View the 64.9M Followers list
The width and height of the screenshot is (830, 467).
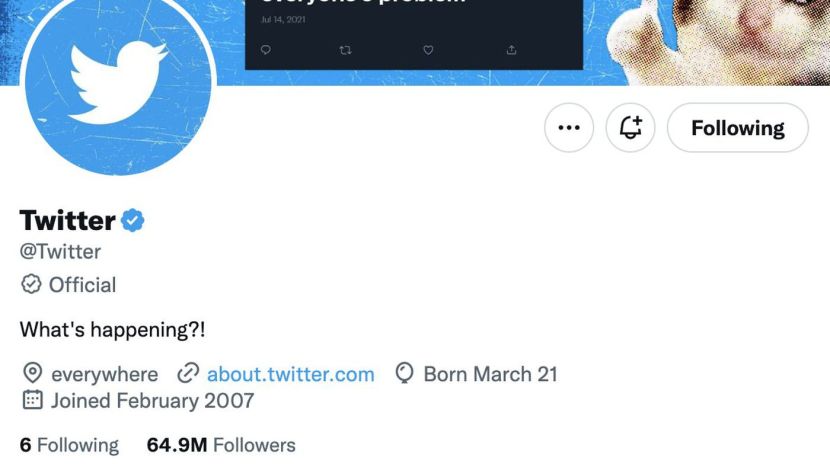point(221,445)
